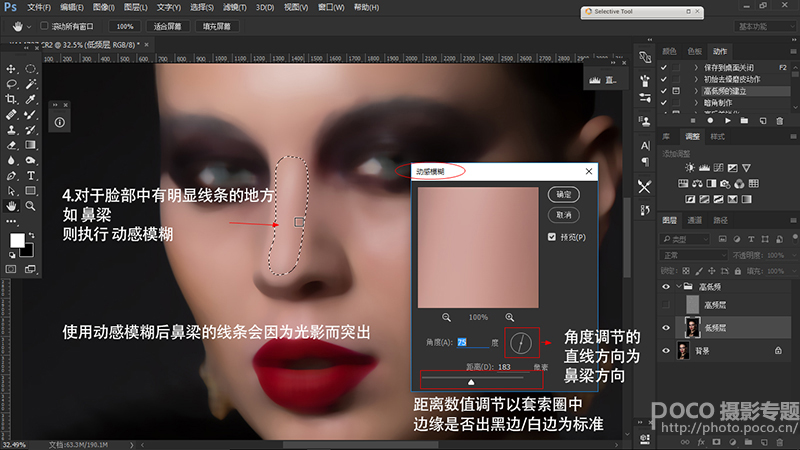
Task: Select the Zoom tool in toolbar
Action: coord(31,205)
